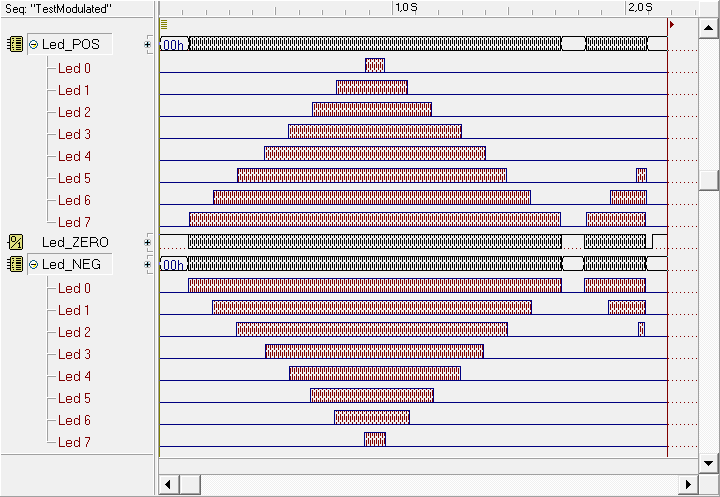
Task: Select Led 5 under Led_NEG
Action: pos(74,398)
